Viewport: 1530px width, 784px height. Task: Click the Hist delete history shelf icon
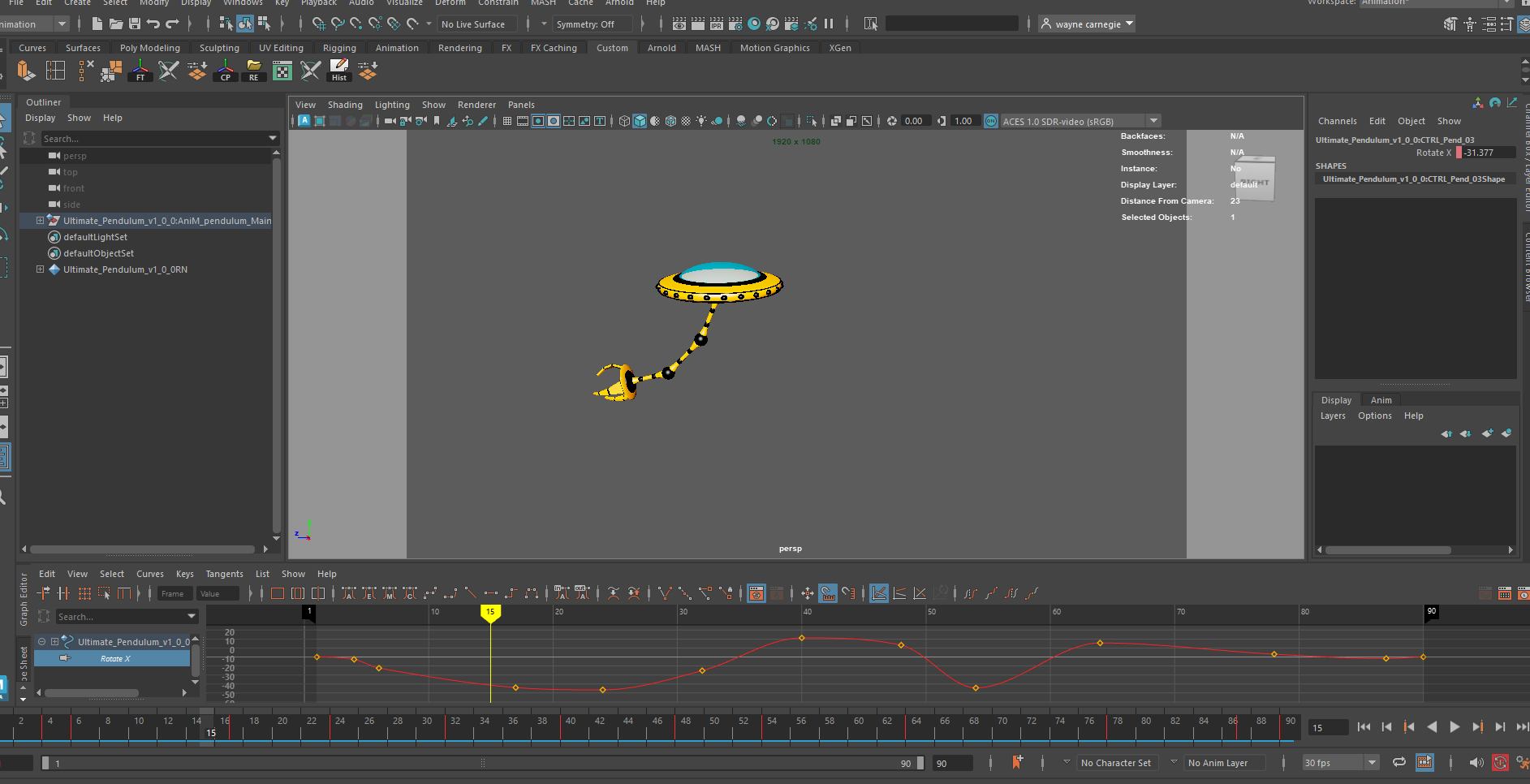pos(338,71)
